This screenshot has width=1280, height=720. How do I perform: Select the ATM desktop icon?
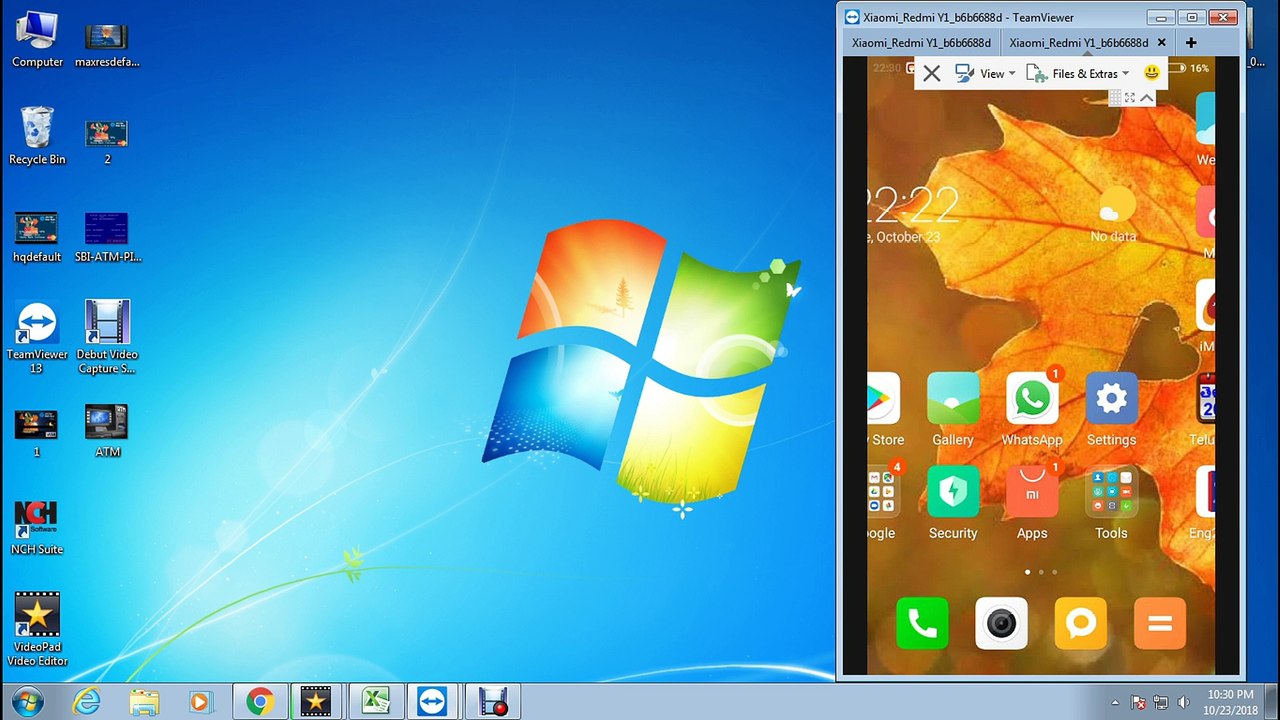coord(107,431)
